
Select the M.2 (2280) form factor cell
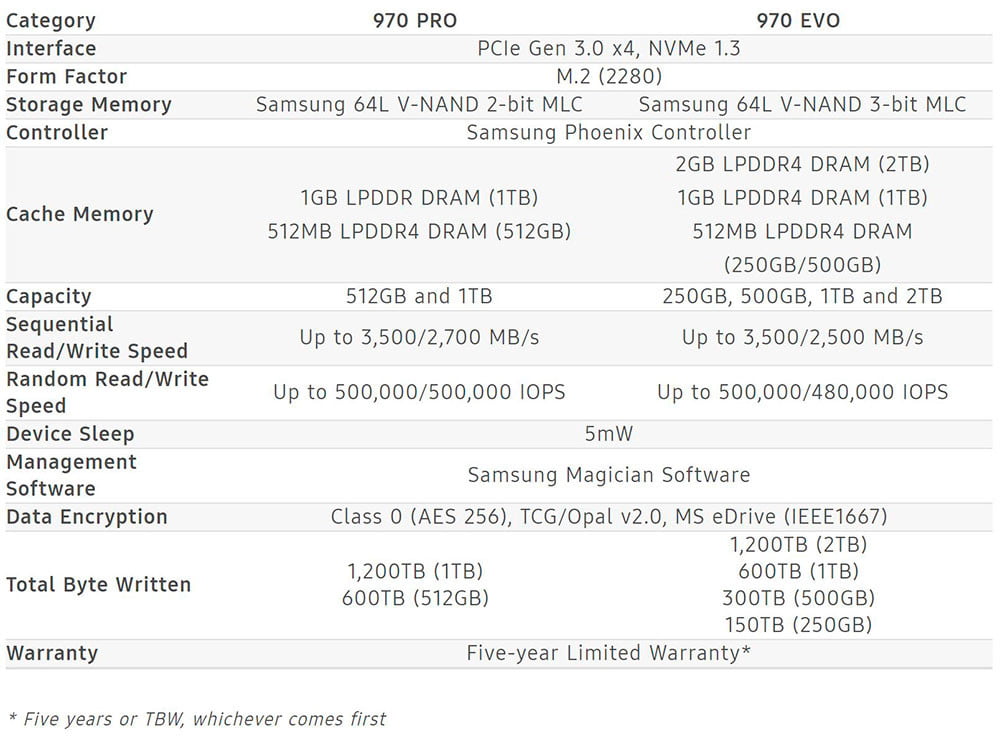[x=608, y=76]
